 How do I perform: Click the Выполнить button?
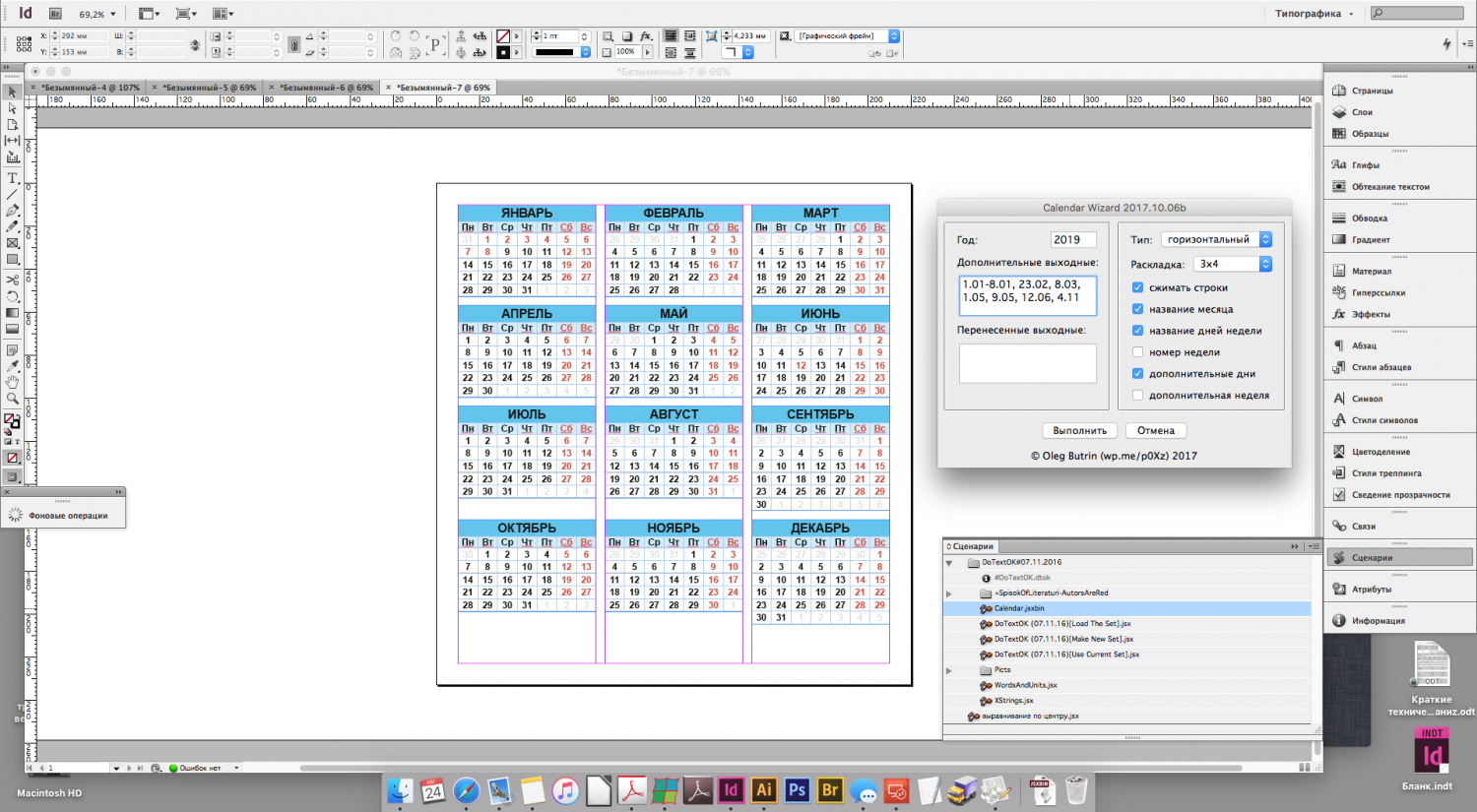pyautogui.click(x=1079, y=430)
